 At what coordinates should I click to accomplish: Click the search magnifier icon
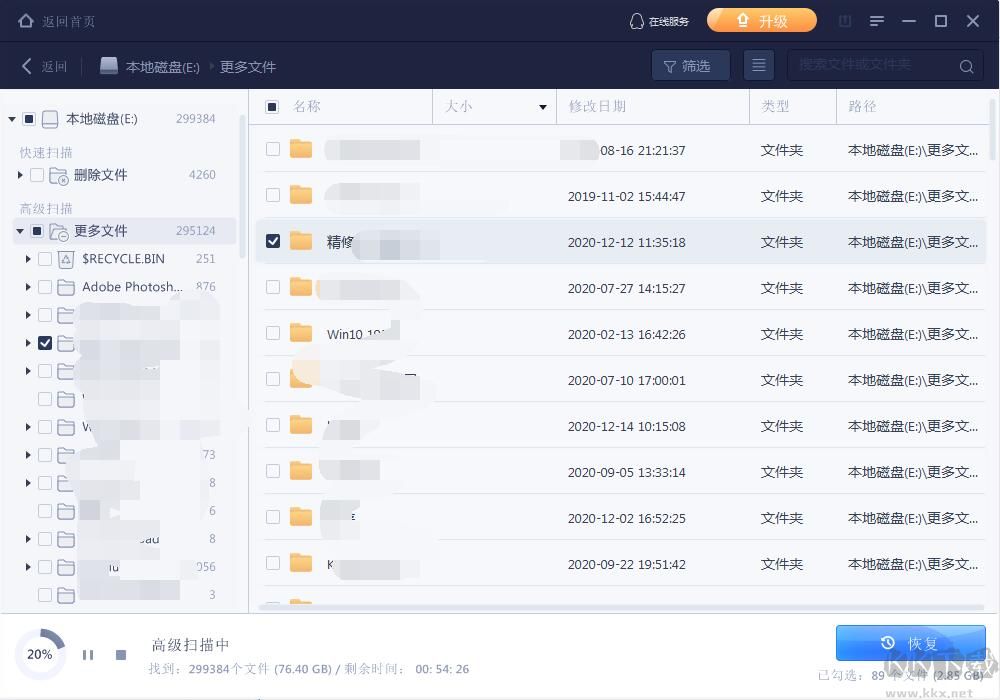tap(966, 65)
